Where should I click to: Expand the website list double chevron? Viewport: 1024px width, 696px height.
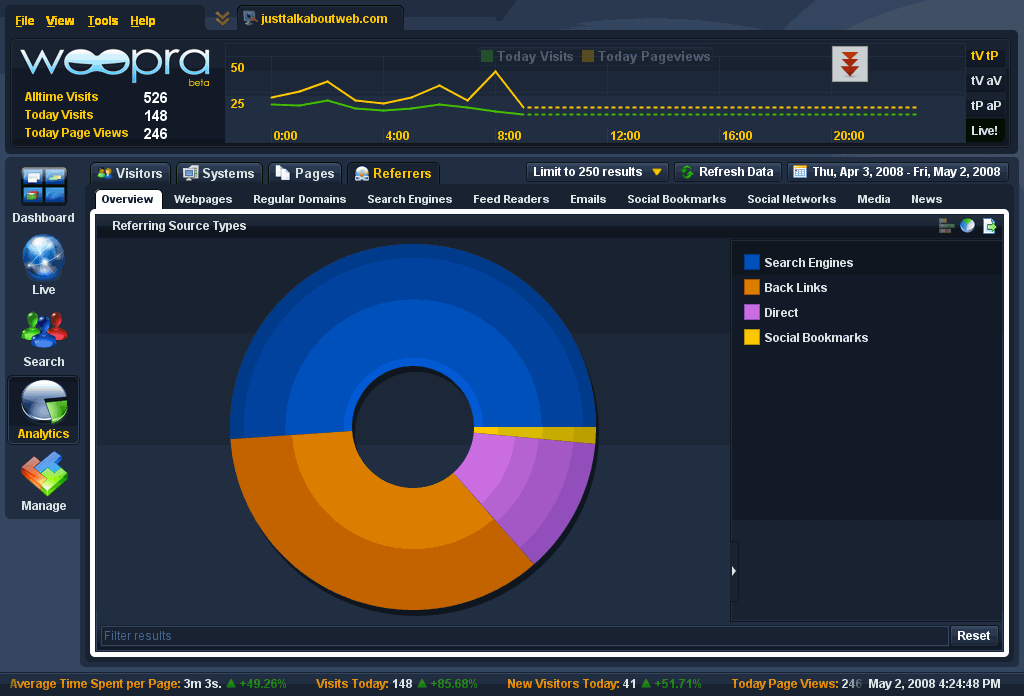tap(222, 18)
